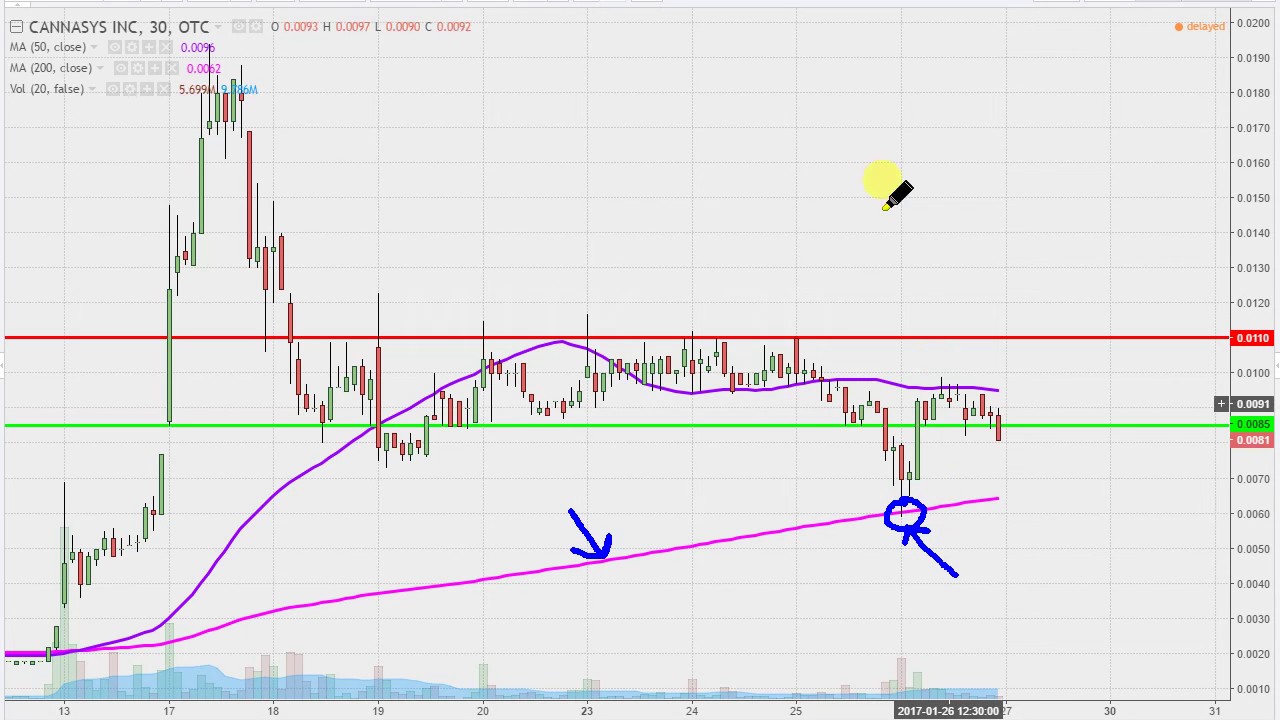Click the orange delayed data indicator
This screenshot has width=1280, height=720.
point(1200,26)
